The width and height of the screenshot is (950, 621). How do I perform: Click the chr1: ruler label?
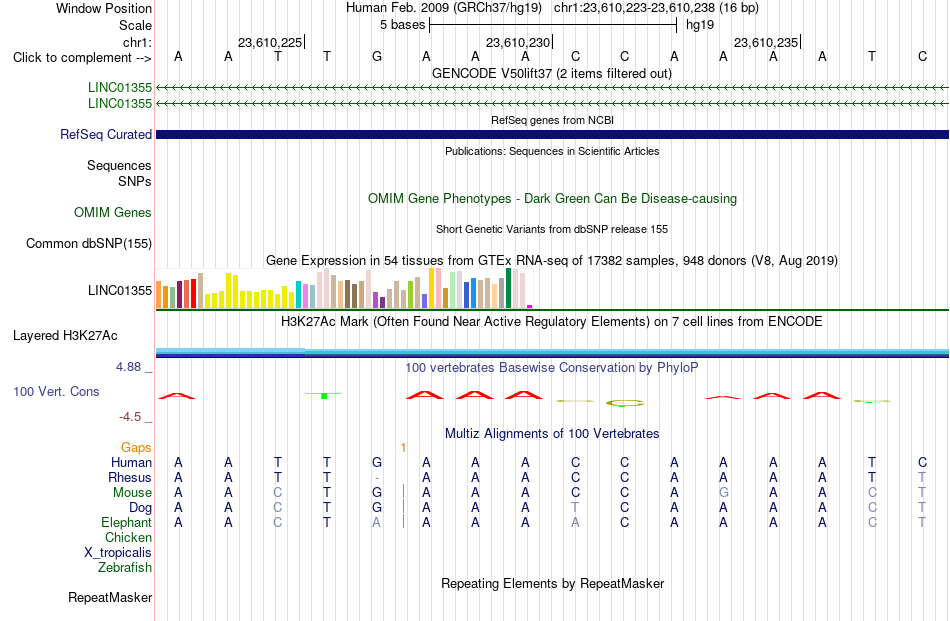point(137,42)
